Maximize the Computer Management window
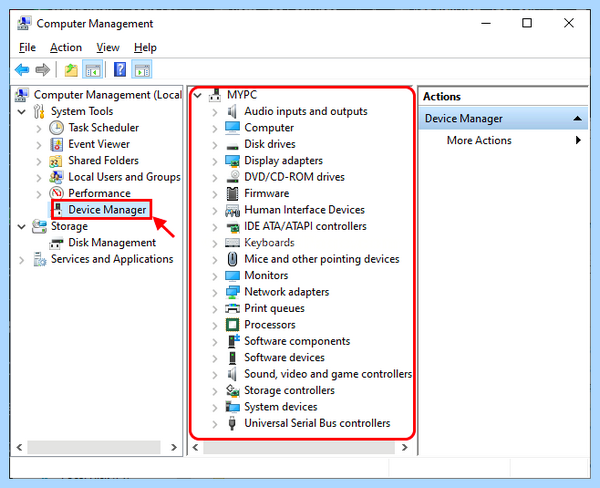The image size is (600, 488). click(527, 23)
